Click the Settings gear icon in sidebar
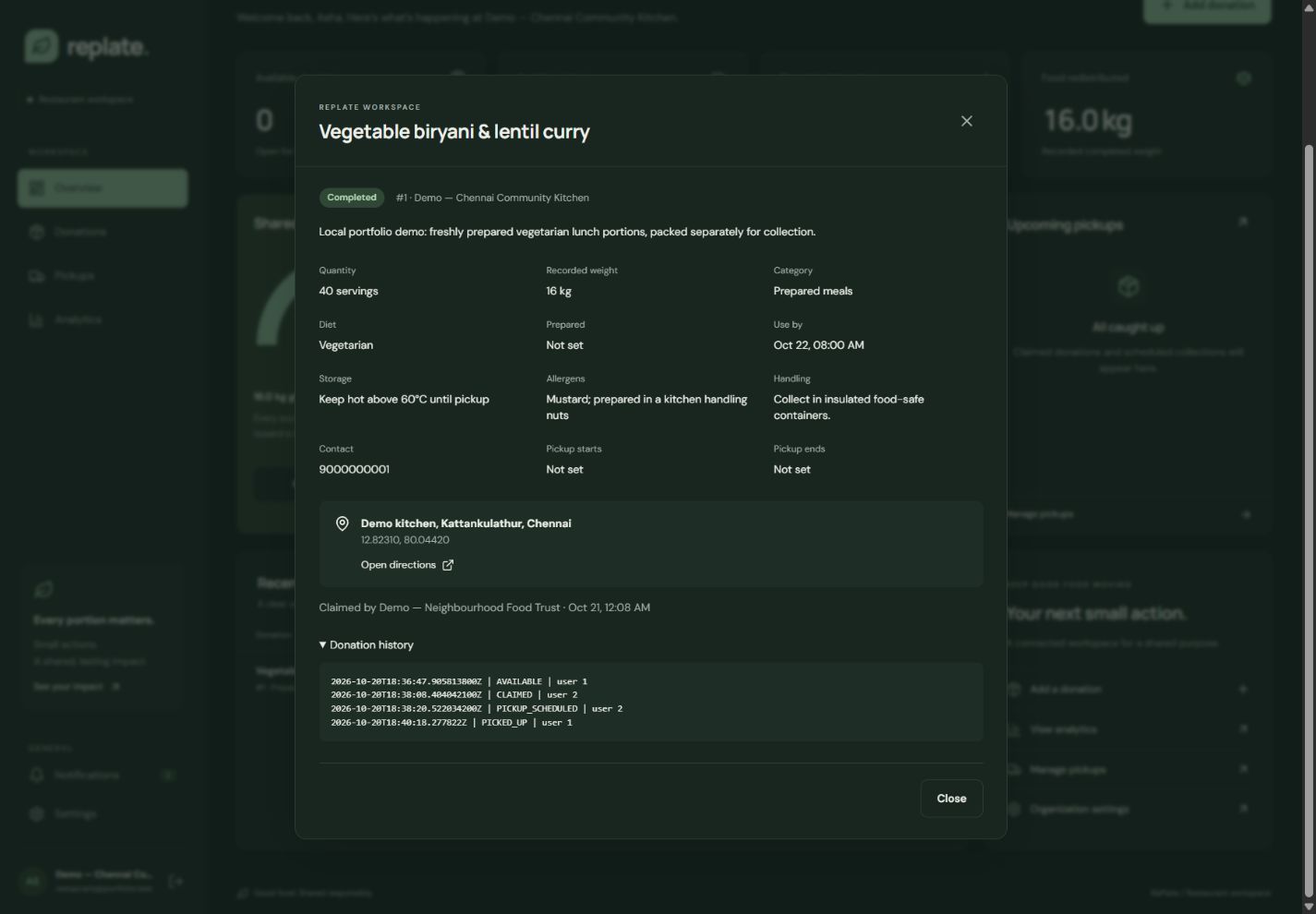Image resolution: width=1316 pixels, height=914 pixels. (37, 813)
